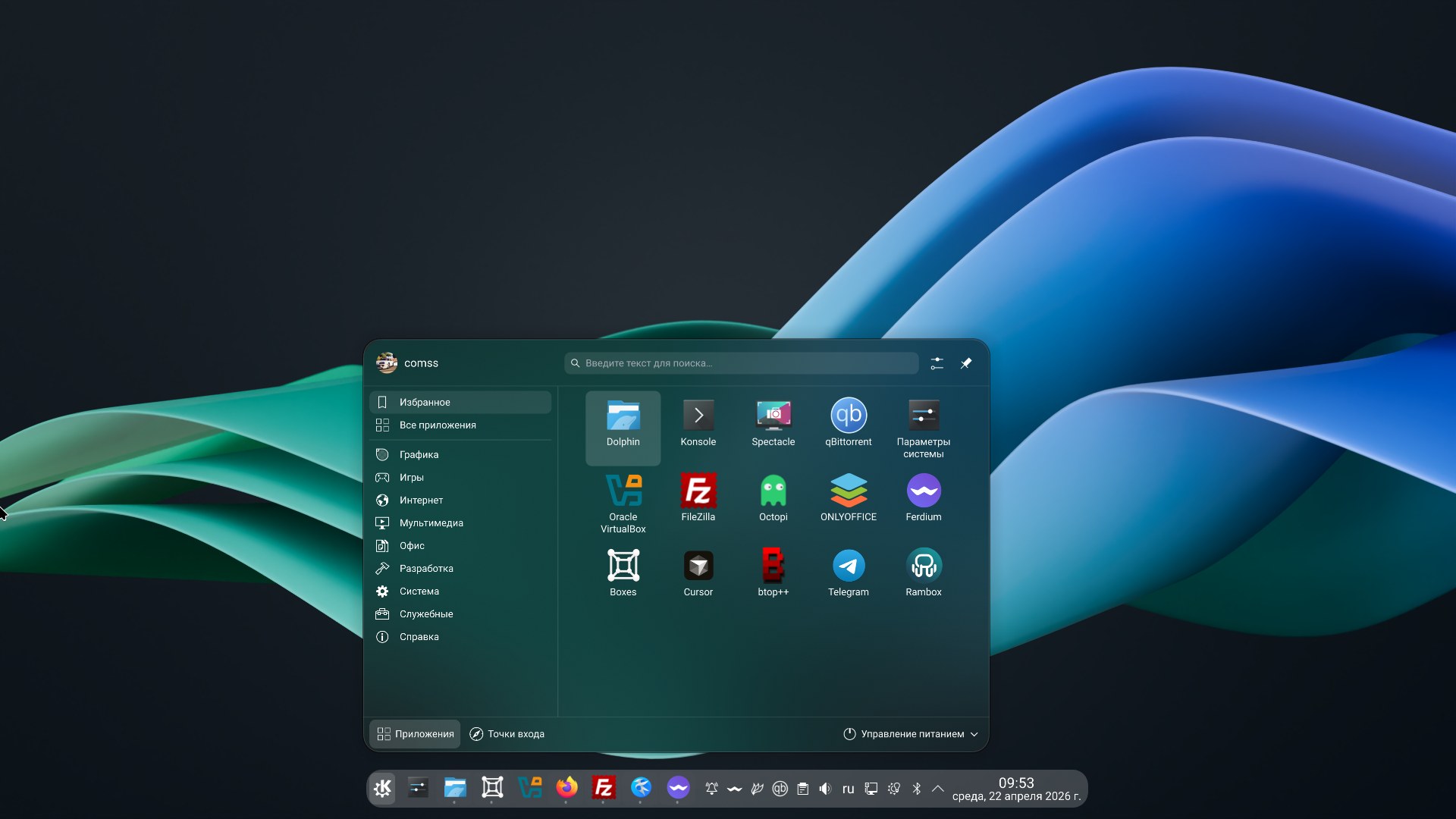Open Интернет category in sidebar
This screenshot has height=819, width=1456.
421,500
